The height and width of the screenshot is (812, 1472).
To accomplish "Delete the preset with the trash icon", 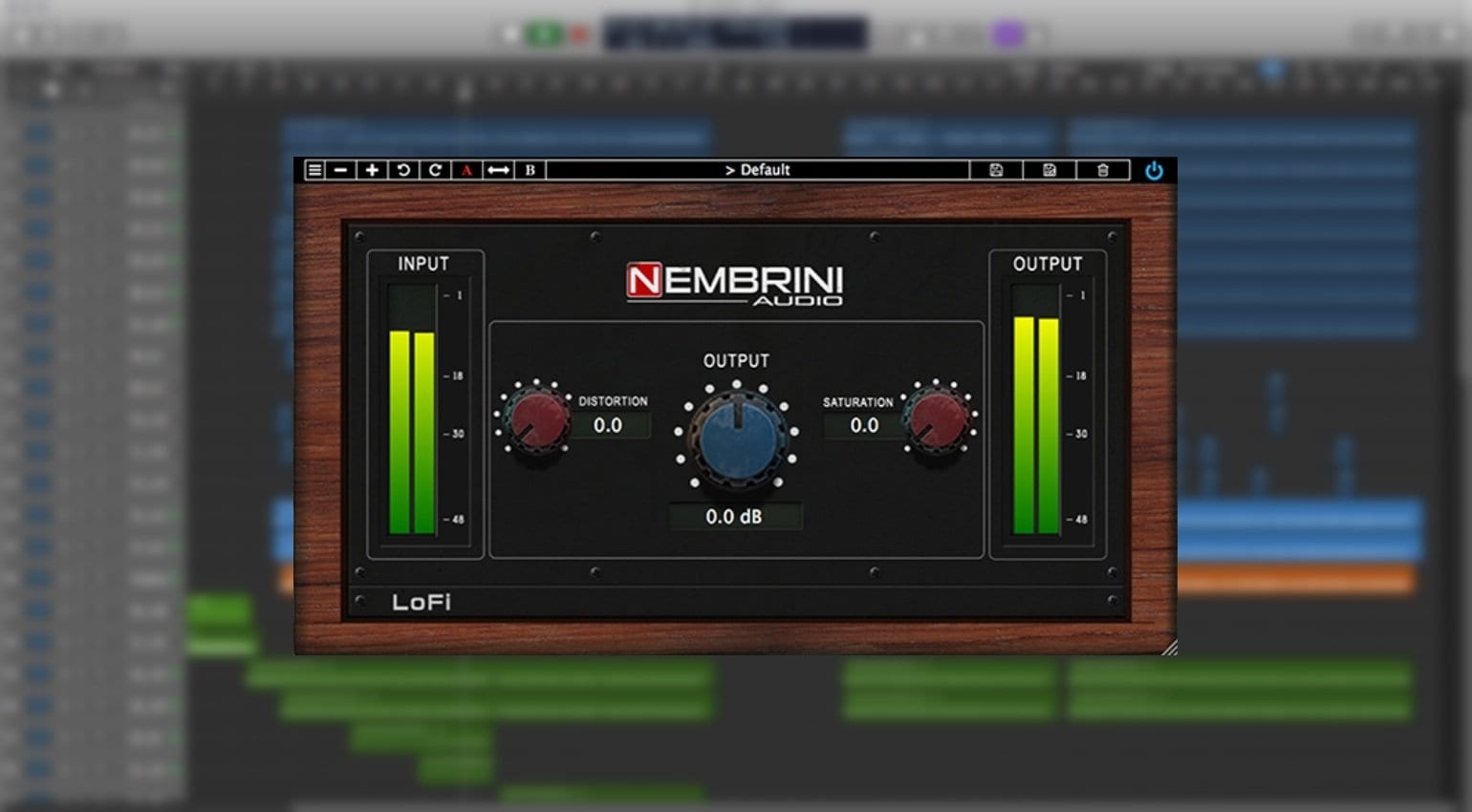I will tap(1103, 170).
